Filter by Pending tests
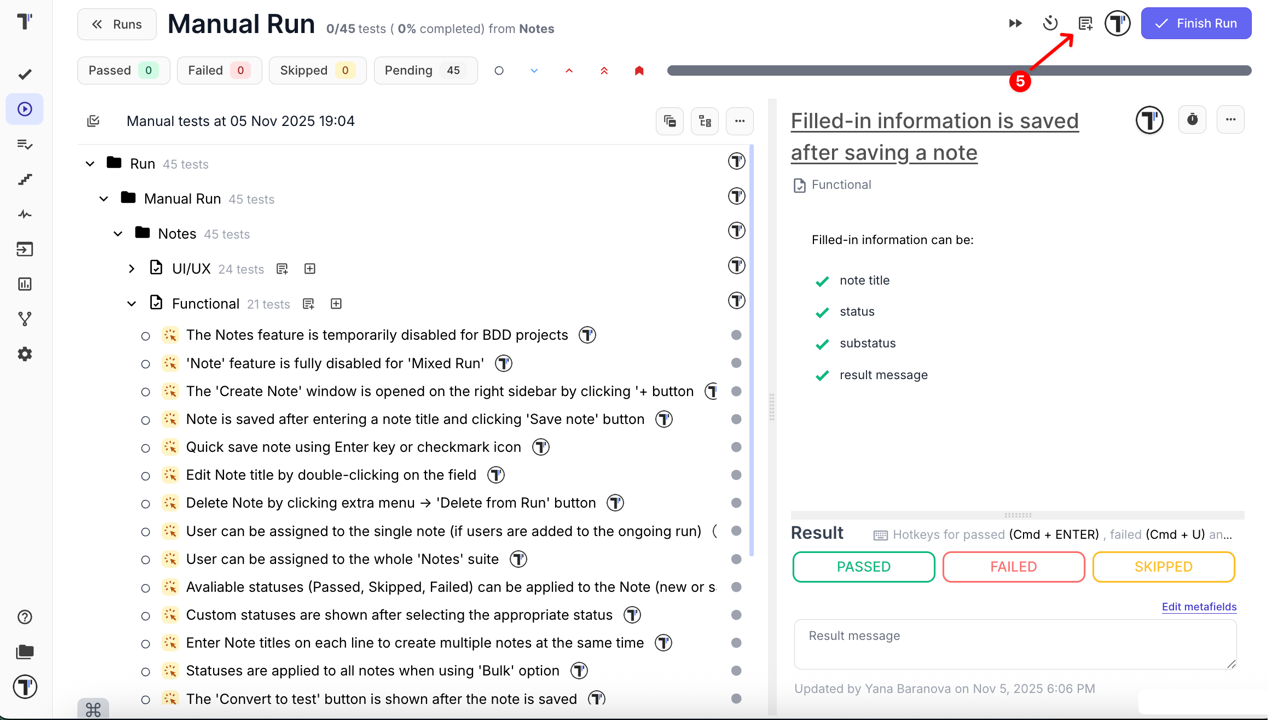Screen dimensions: 1280x720 click(424, 71)
